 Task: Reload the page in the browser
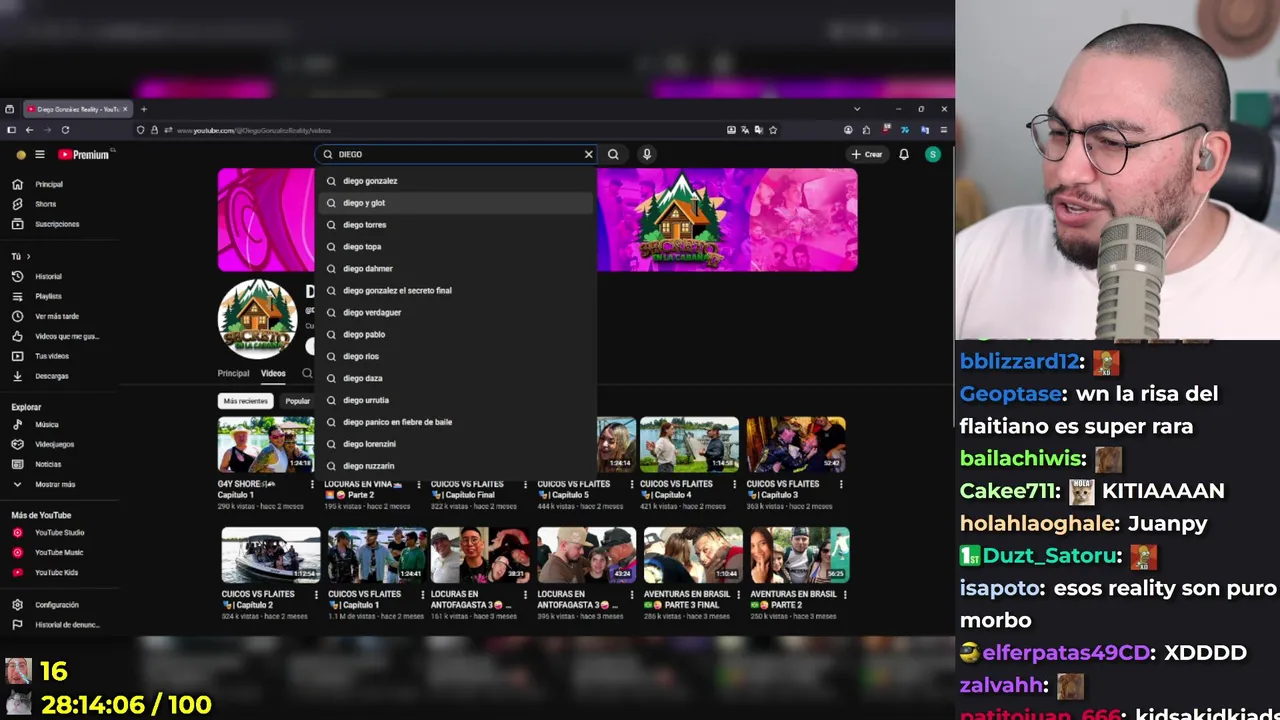[x=65, y=130]
